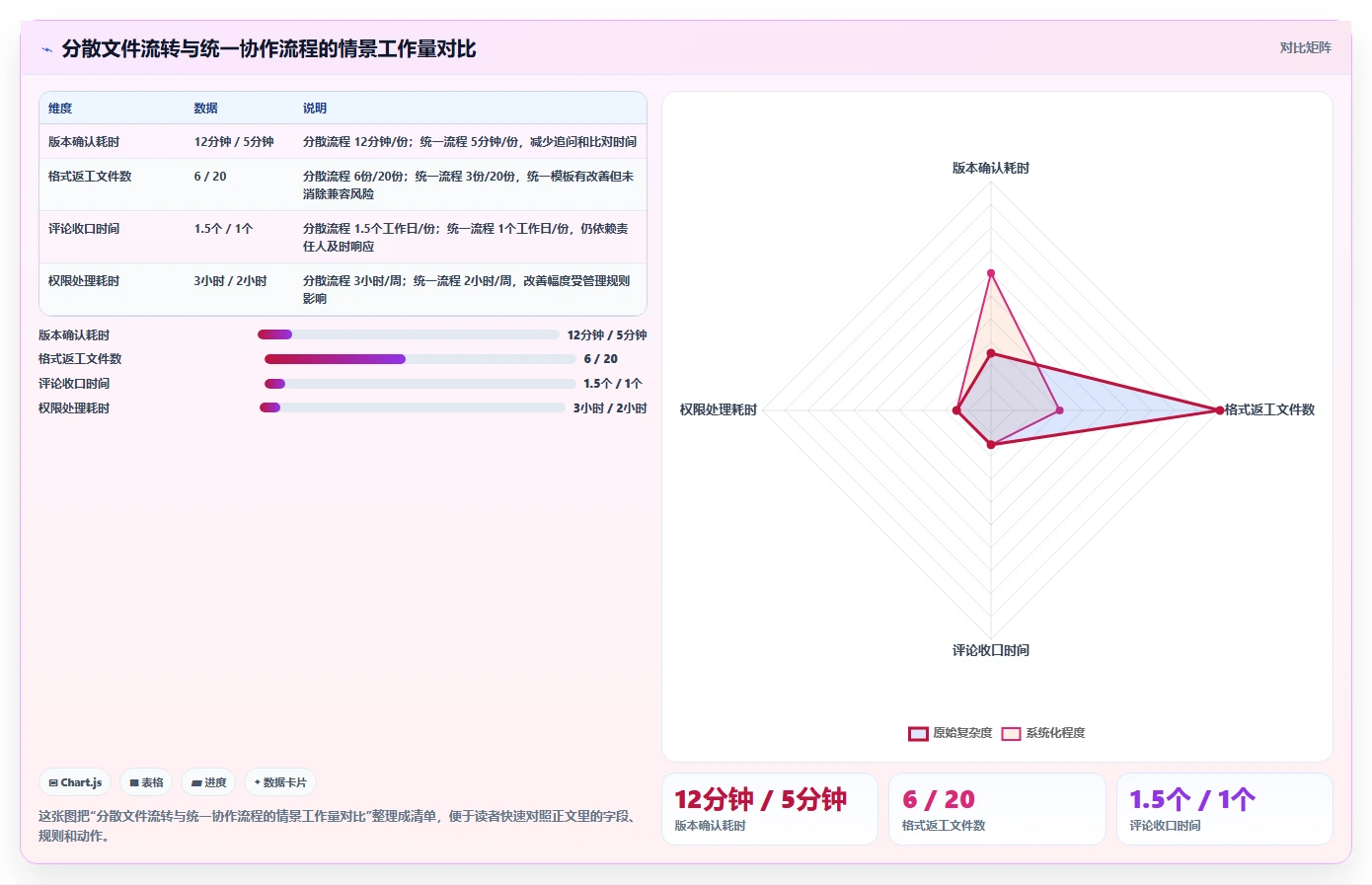This screenshot has width=1372, height=885.
Task: Click description starting 分散流程 6份/20份
Action: tap(469, 185)
